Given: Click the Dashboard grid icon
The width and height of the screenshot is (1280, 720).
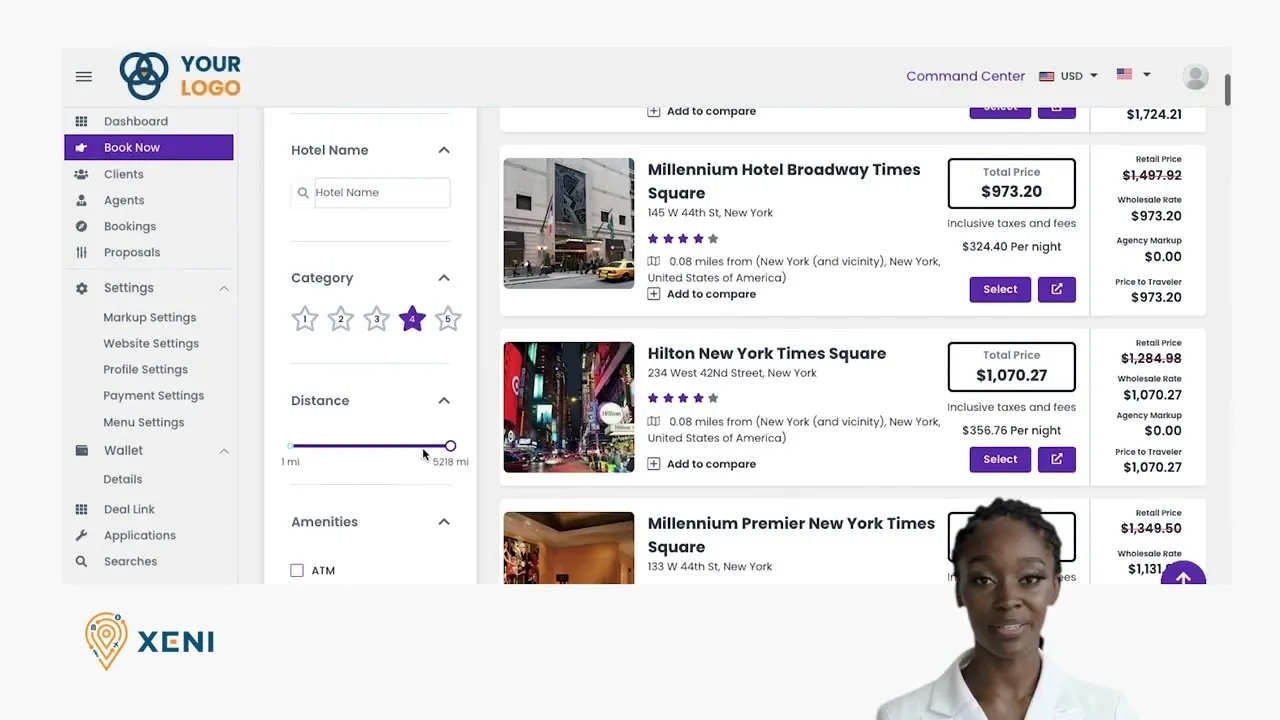Looking at the screenshot, I should click(82, 121).
